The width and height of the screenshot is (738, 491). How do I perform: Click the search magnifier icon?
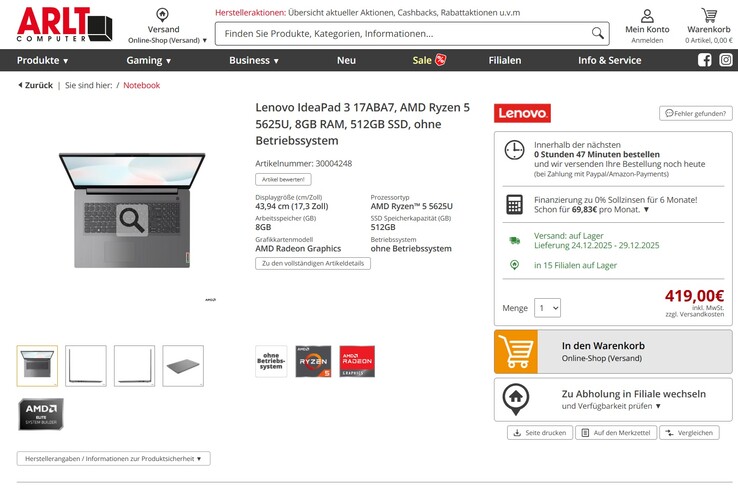pyautogui.click(x=597, y=33)
